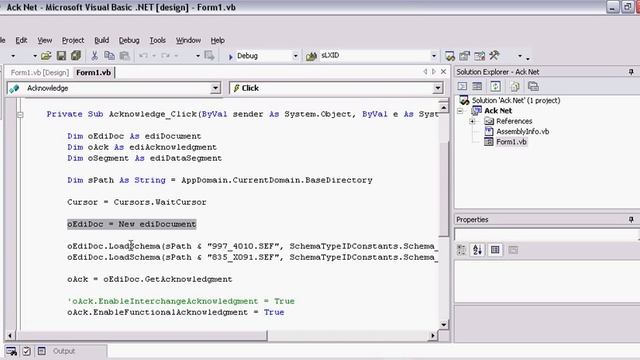This screenshot has height=360, width=640.
Task: Click the Undo arrow icon
Action: click(143, 56)
